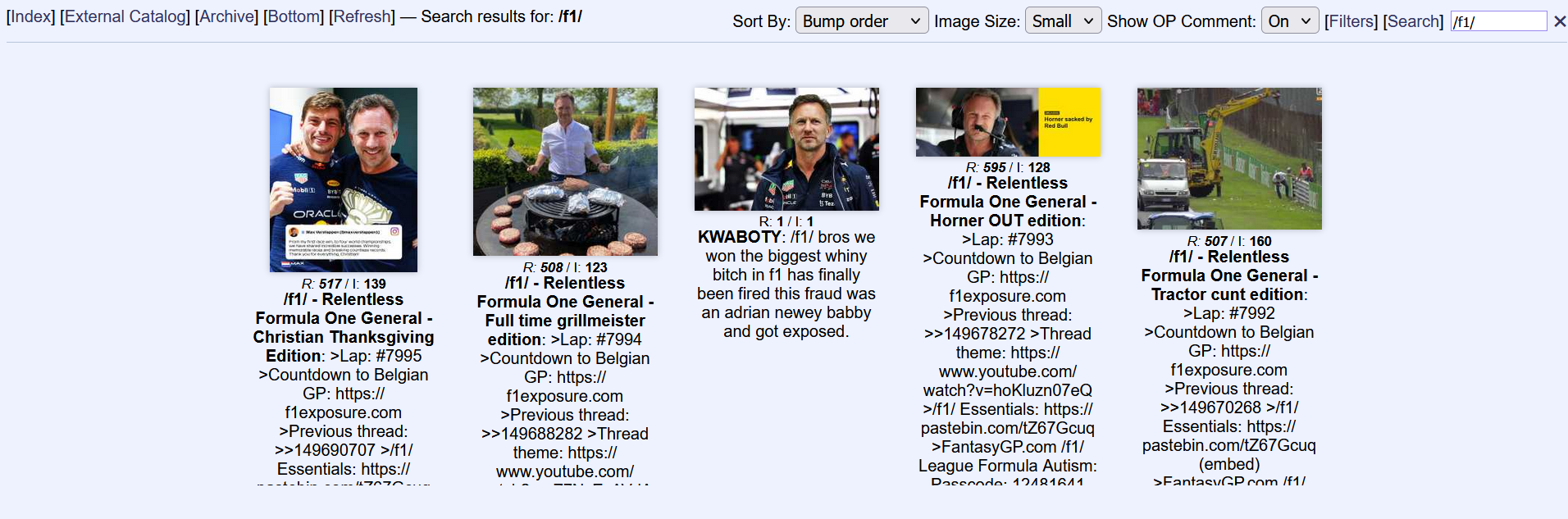Focus the /f1/ search input field
The height and width of the screenshot is (519, 1568).
tap(1498, 21)
